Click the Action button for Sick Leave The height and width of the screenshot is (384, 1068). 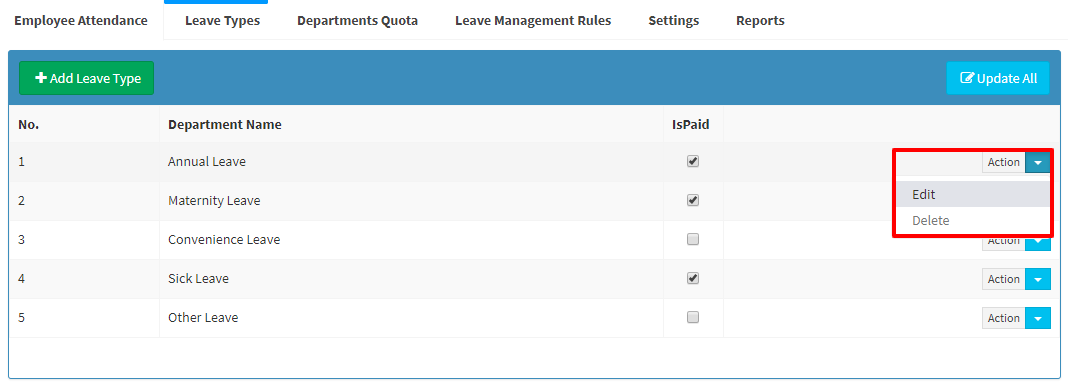click(x=1003, y=279)
